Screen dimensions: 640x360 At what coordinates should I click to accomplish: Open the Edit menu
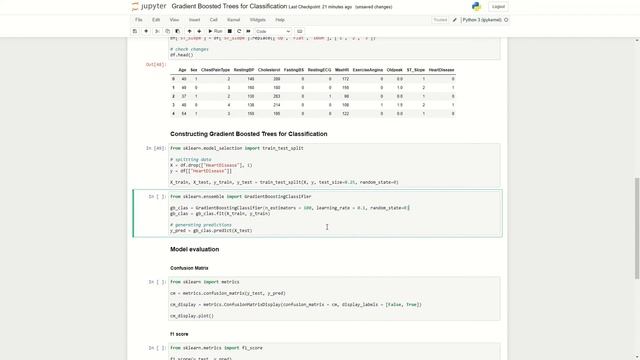point(156,20)
